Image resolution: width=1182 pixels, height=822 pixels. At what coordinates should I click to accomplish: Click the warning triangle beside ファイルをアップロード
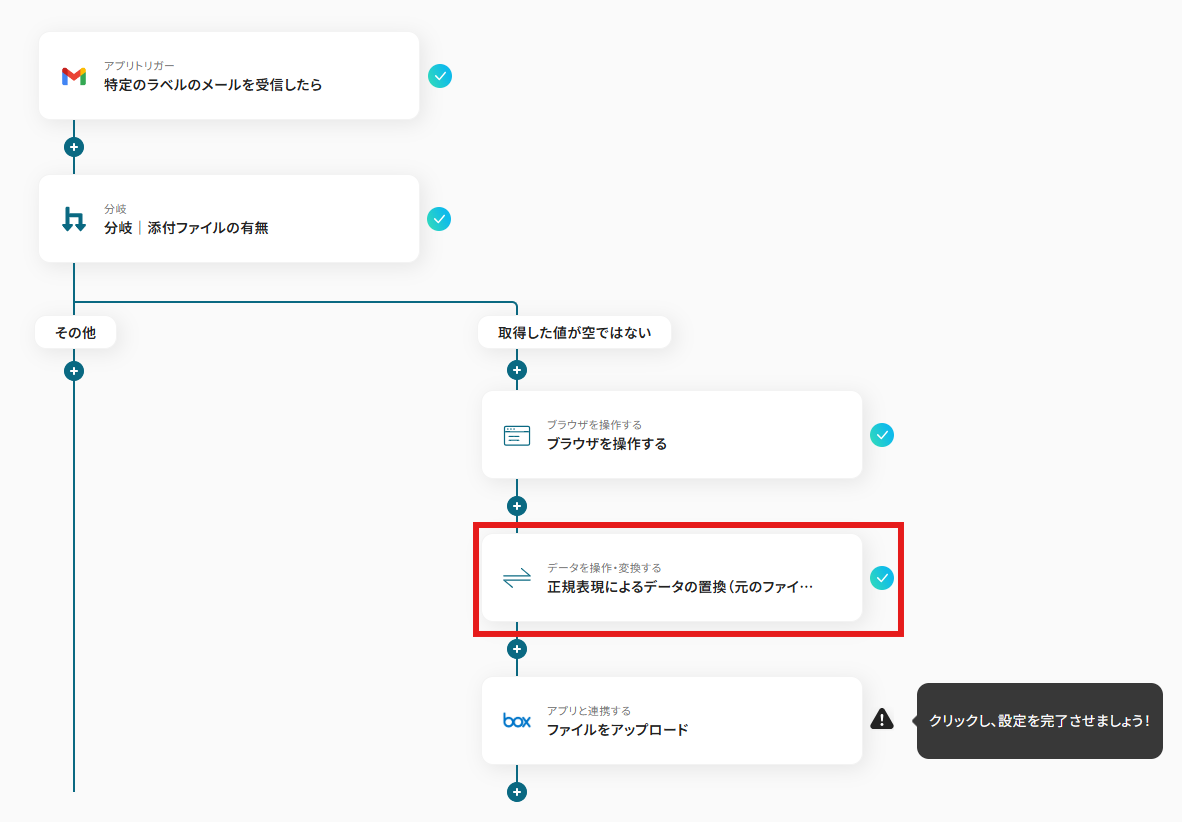[x=882, y=719]
